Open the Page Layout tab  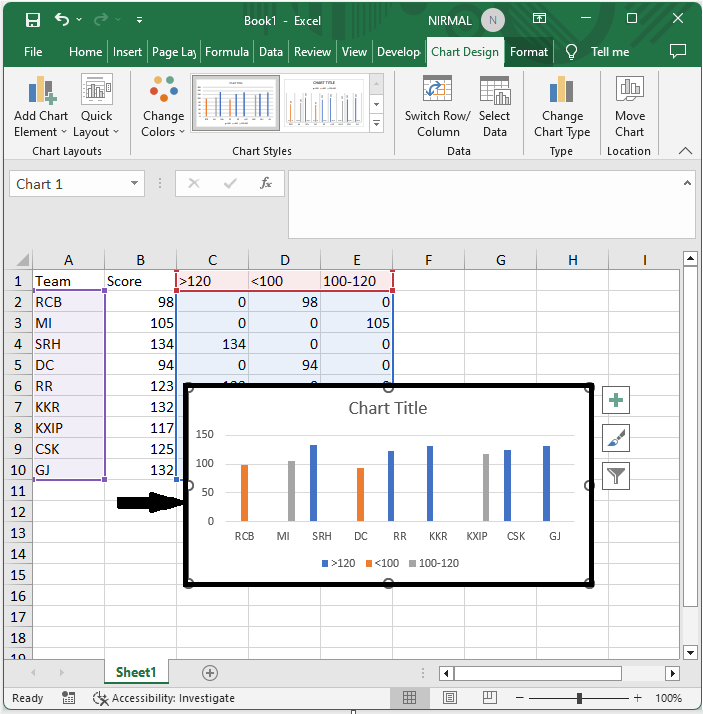point(174,52)
